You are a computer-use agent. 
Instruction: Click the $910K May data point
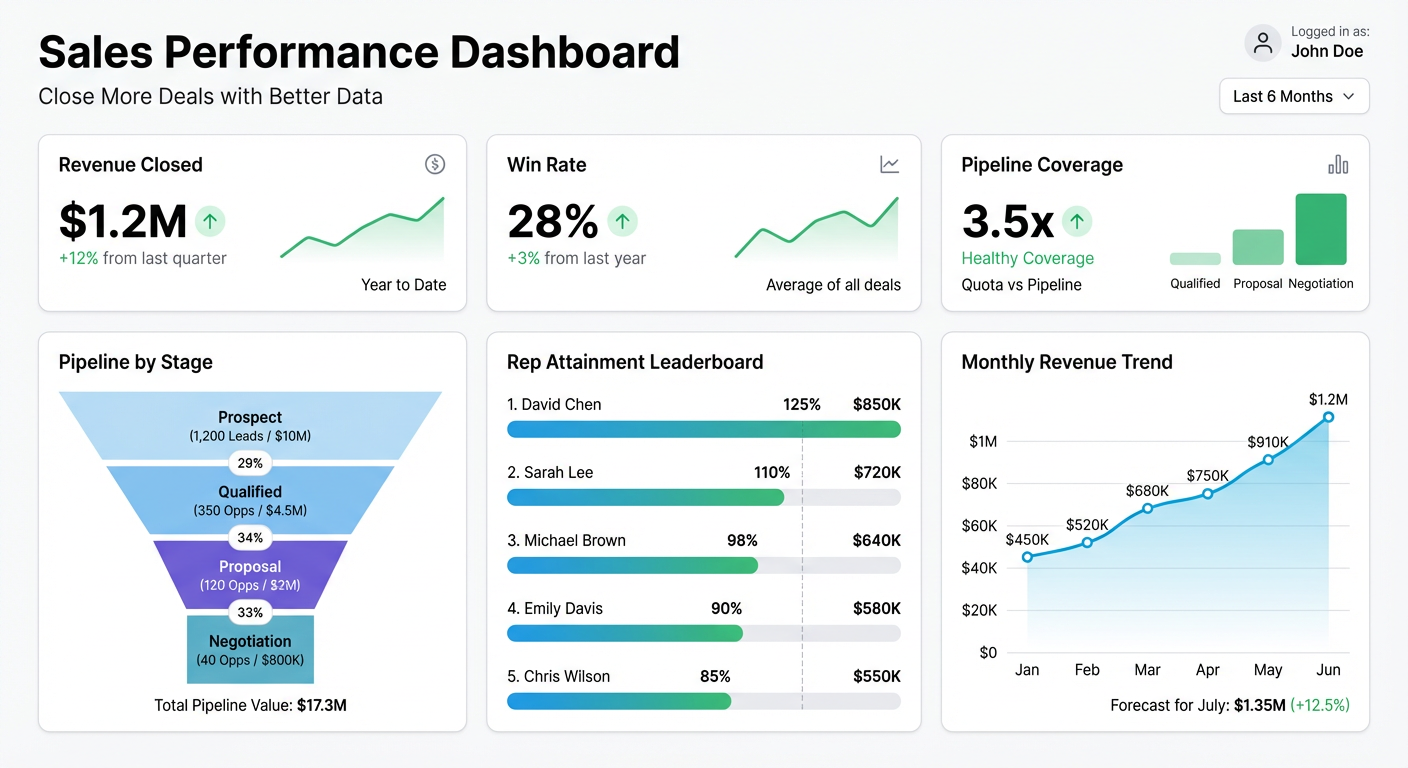tap(1268, 459)
